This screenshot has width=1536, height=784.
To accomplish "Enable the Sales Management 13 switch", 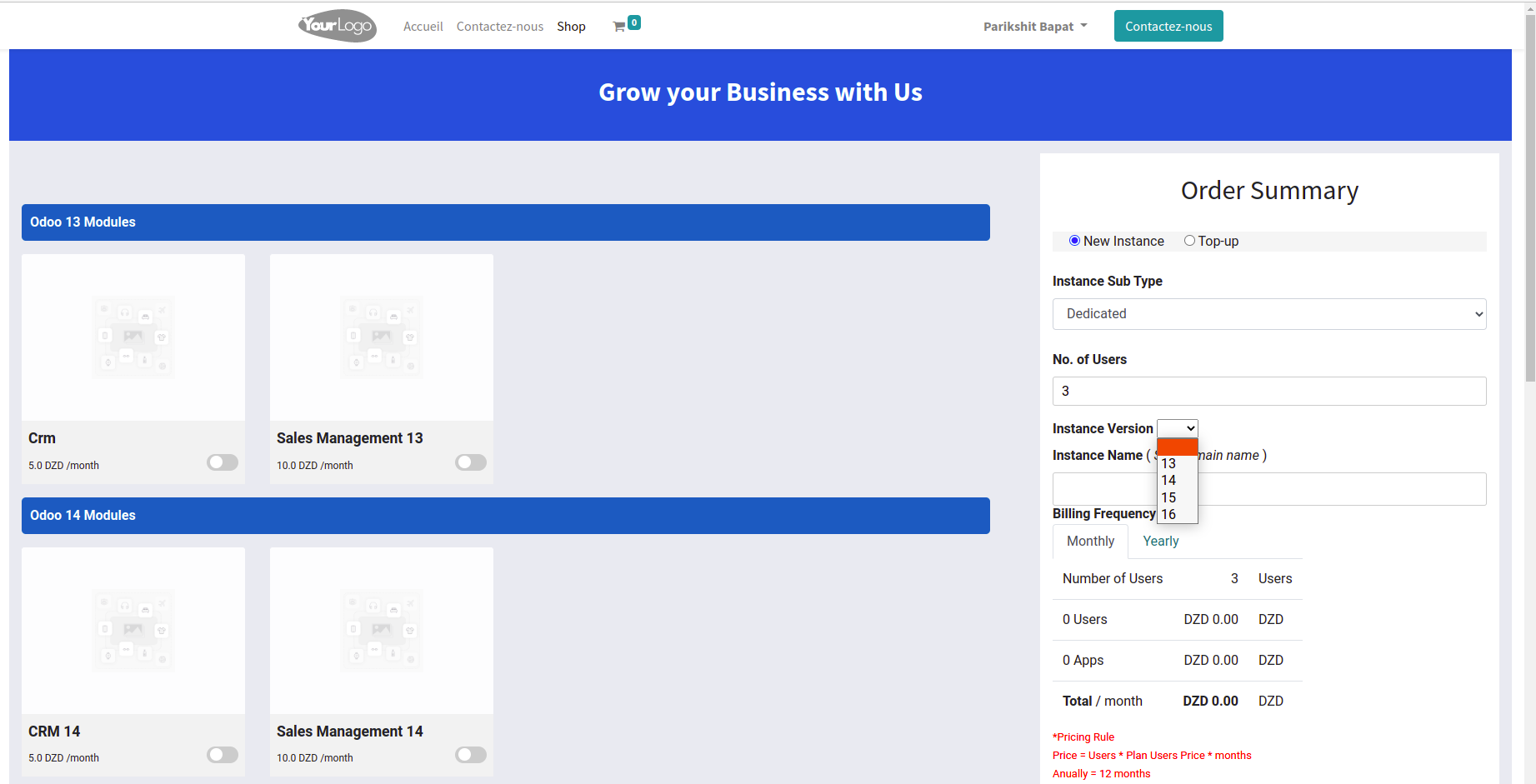I will (x=471, y=462).
